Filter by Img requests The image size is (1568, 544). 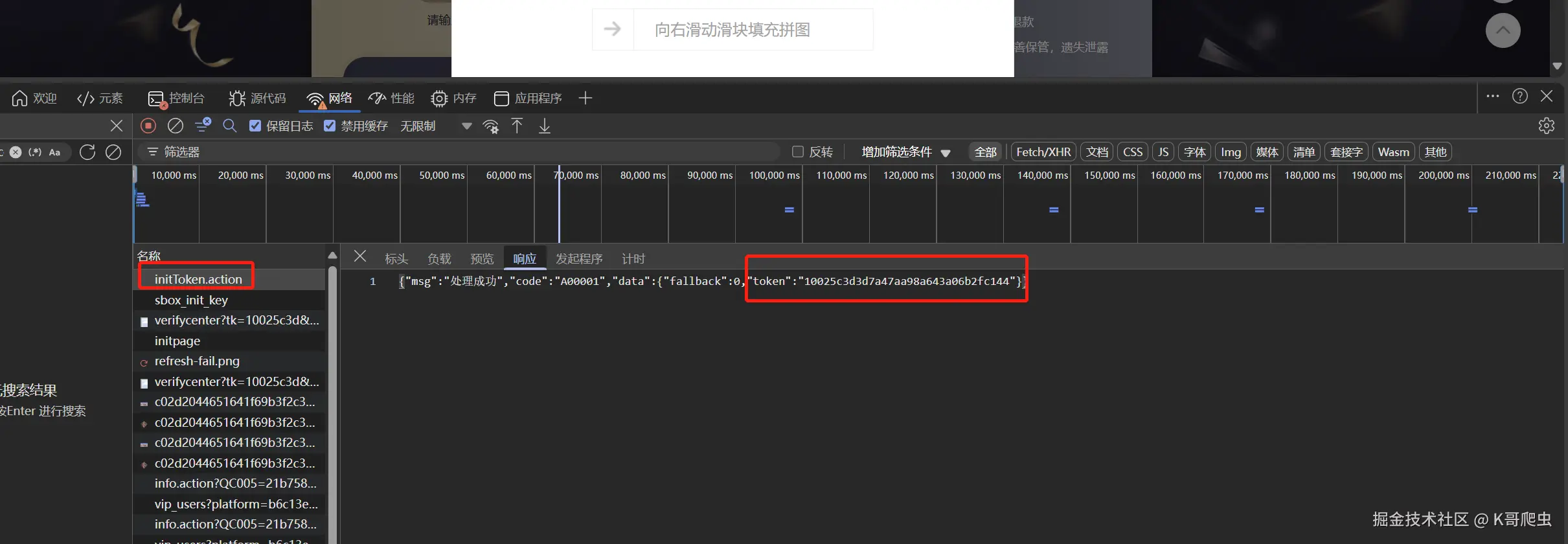pyautogui.click(x=1231, y=152)
